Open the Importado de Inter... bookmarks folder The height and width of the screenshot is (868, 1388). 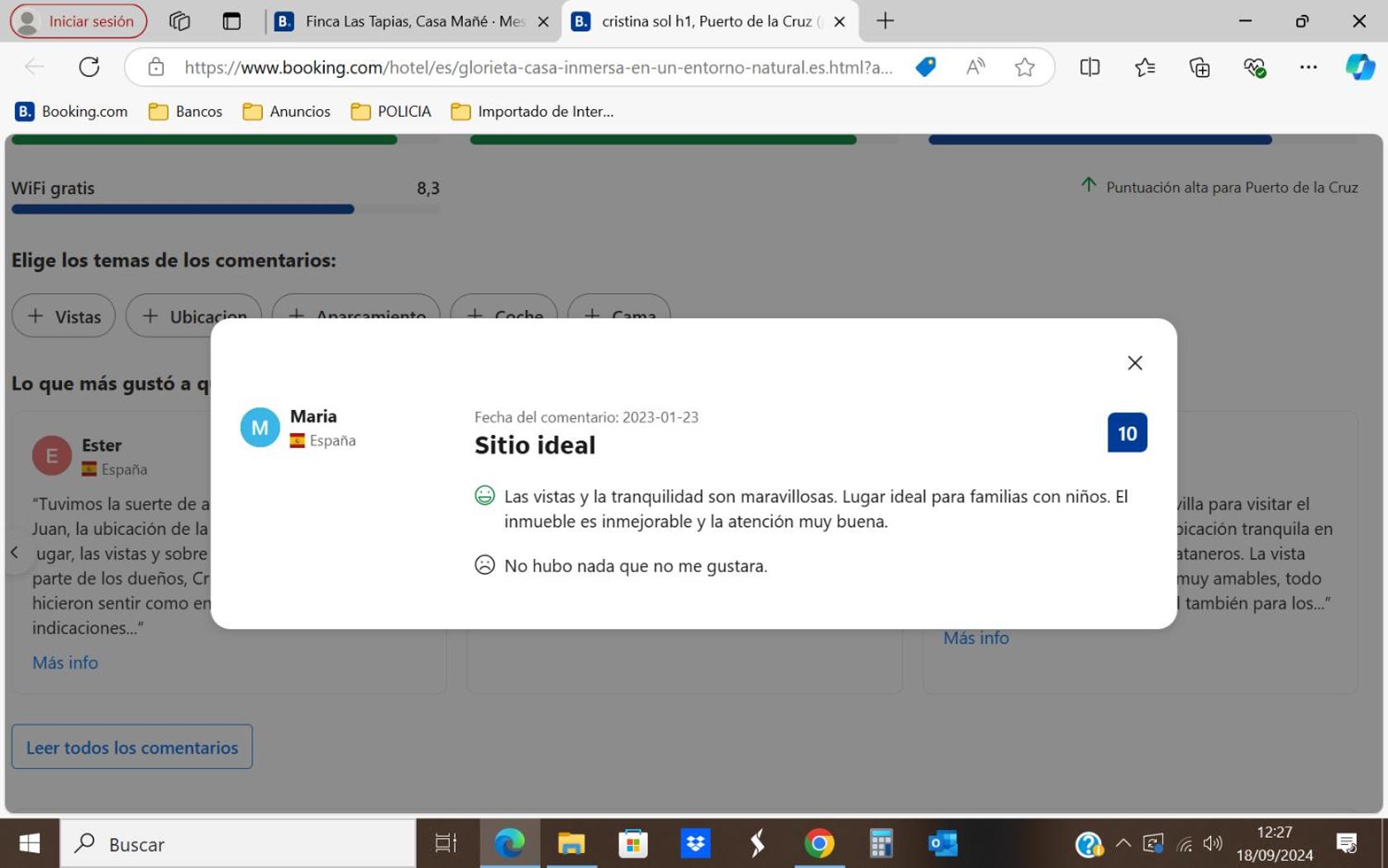532,111
